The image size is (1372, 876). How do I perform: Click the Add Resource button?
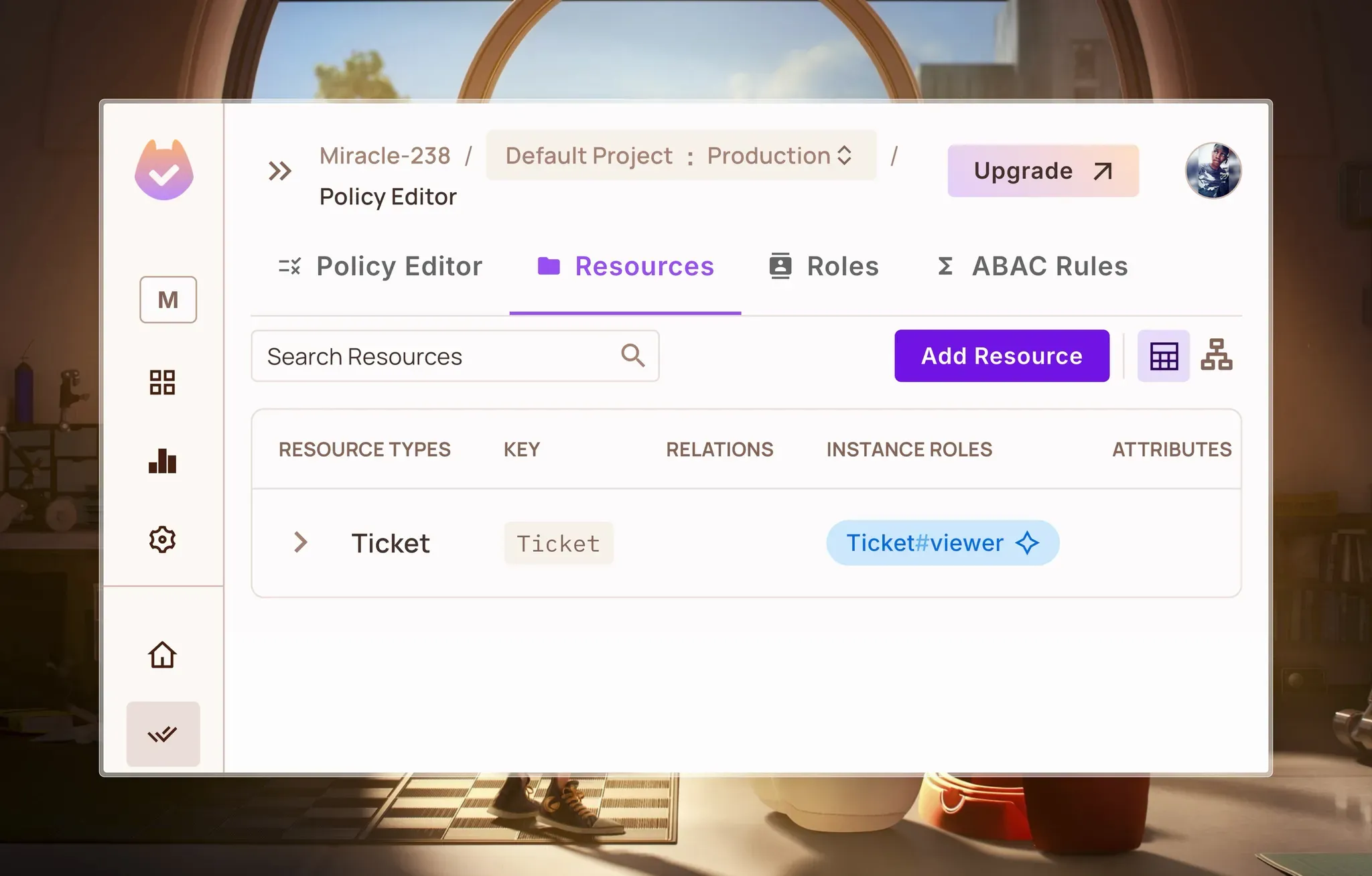click(x=1002, y=356)
